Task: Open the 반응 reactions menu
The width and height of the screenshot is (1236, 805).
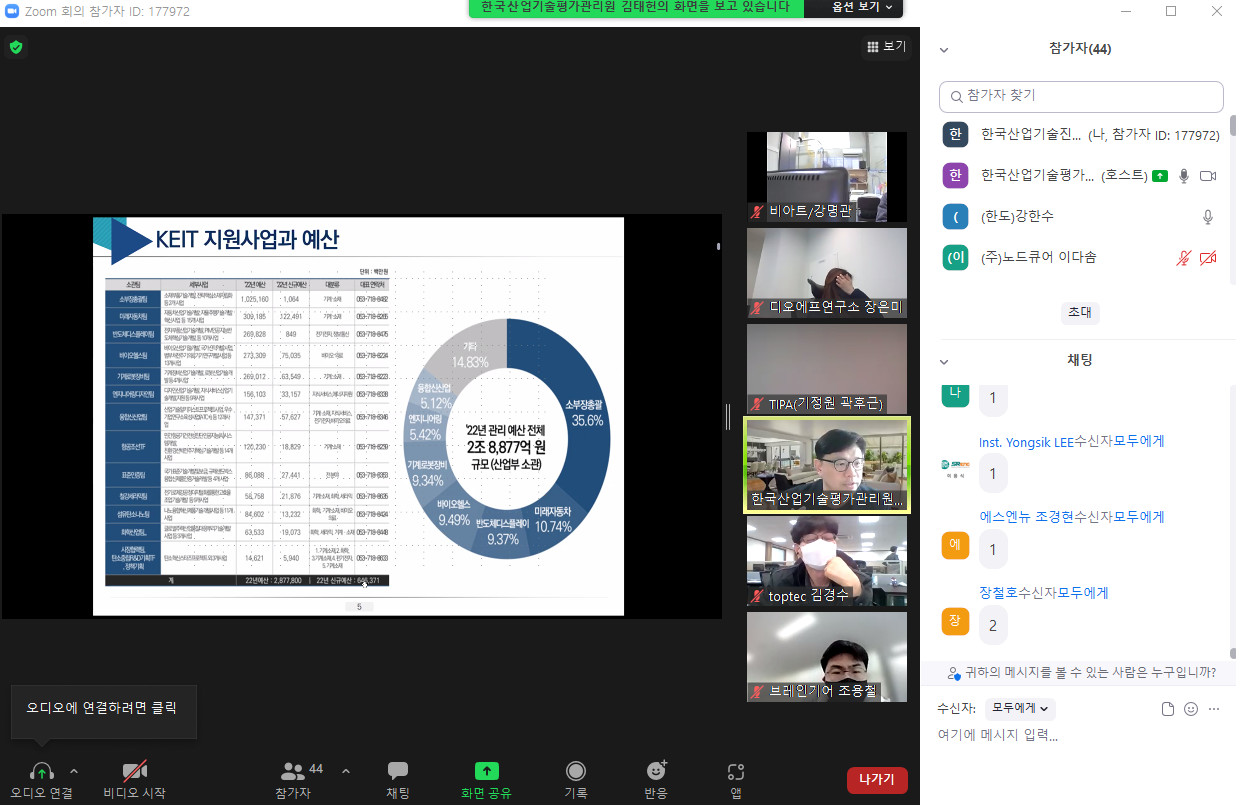Action: click(x=656, y=780)
